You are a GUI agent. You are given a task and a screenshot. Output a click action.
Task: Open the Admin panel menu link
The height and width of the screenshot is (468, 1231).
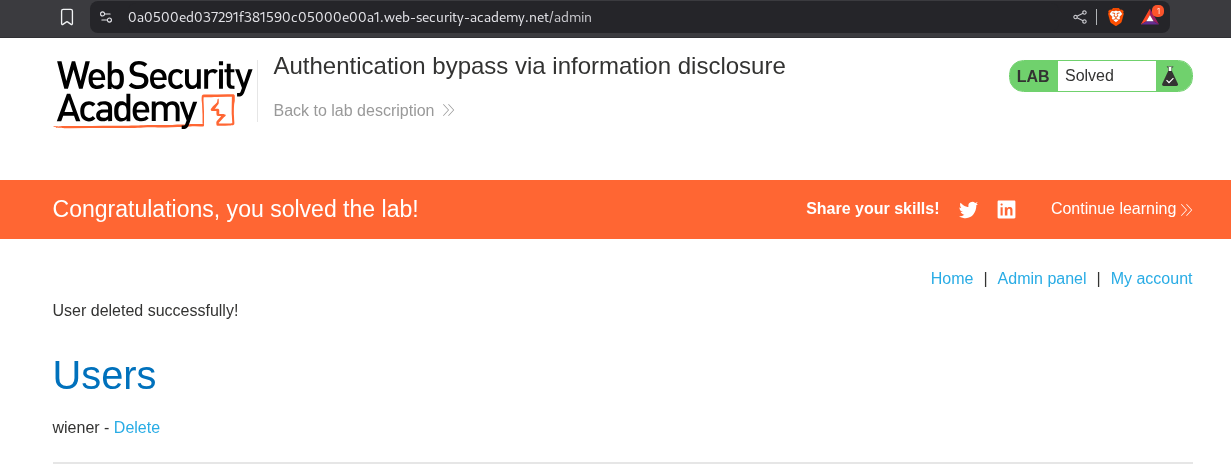pyautogui.click(x=1041, y=279)
